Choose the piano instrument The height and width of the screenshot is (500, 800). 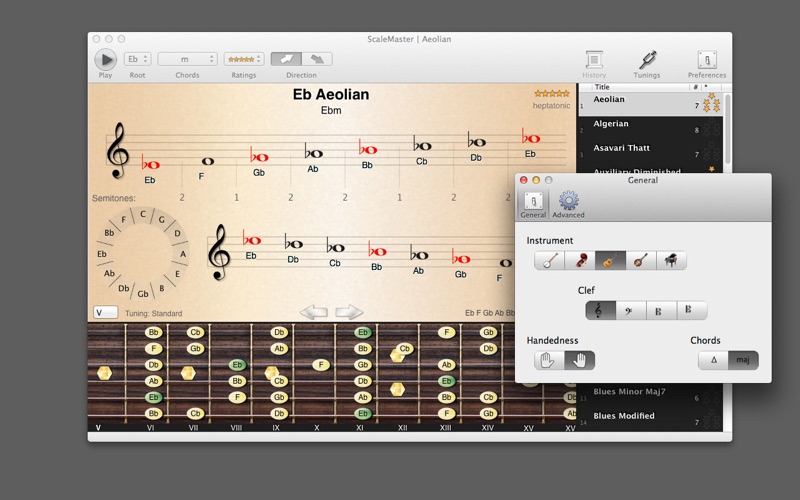(x=671, y=261)
